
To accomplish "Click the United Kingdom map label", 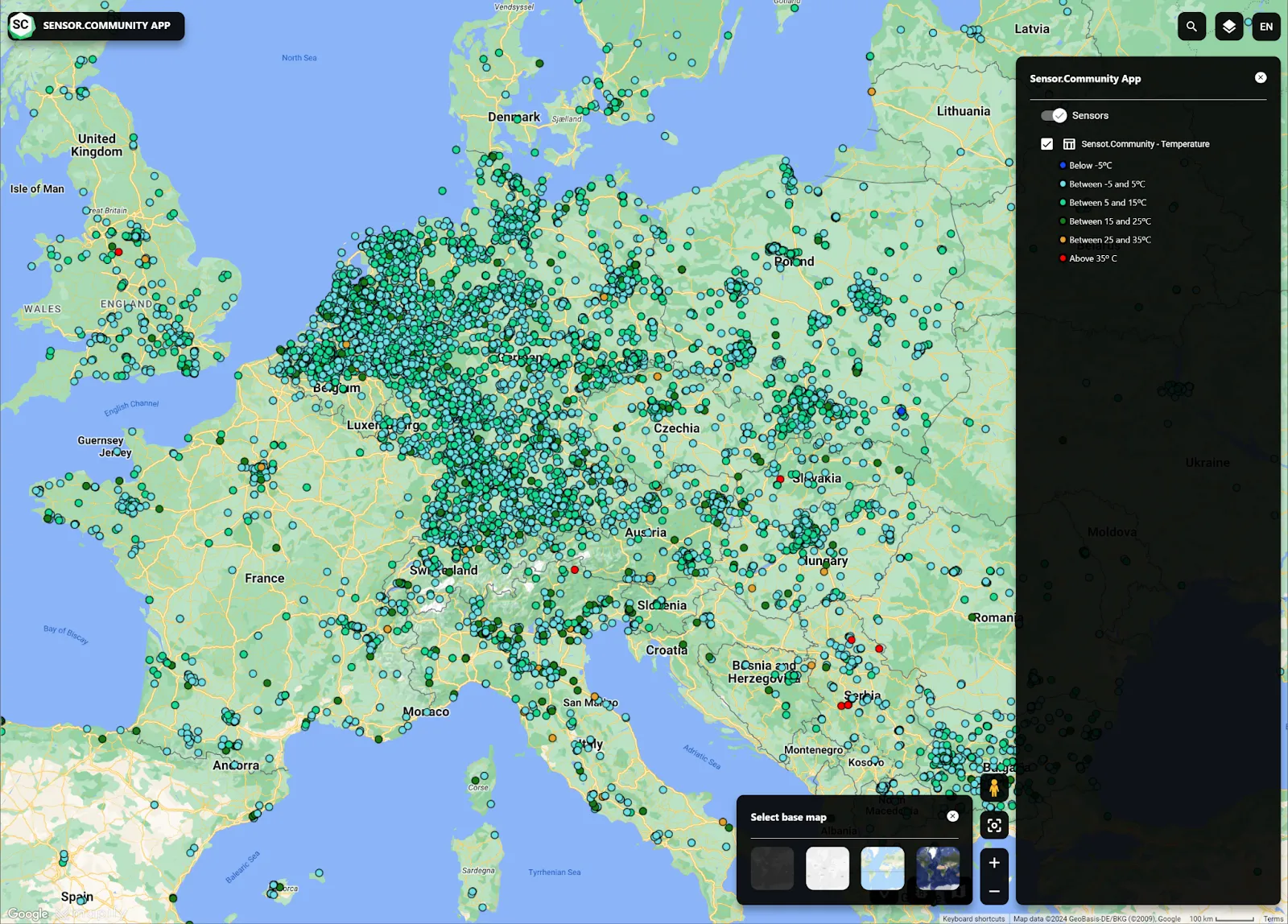I will pyautogui.click(x=97, y=145).
